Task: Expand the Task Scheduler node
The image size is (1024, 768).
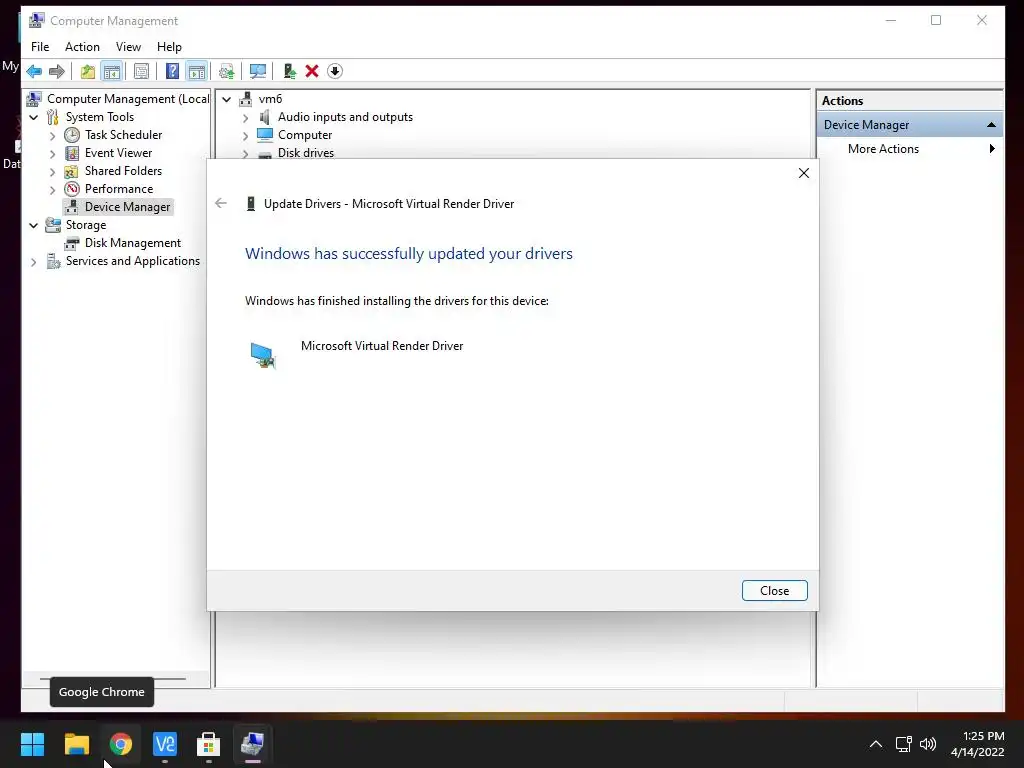Action: [52, 135]
